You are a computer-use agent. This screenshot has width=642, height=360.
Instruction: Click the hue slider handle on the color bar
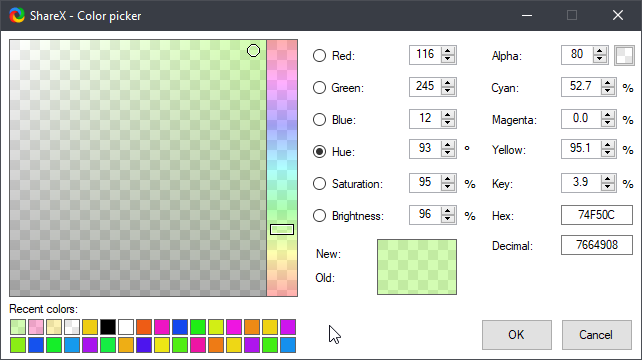(x=282, y=229)
